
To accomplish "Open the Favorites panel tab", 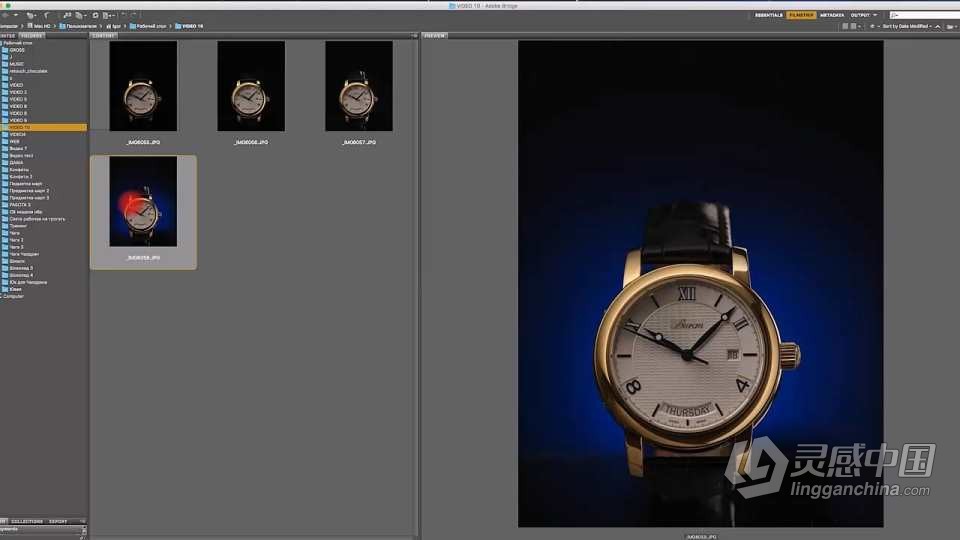I will pyautogui.click(x=8, y=36).
